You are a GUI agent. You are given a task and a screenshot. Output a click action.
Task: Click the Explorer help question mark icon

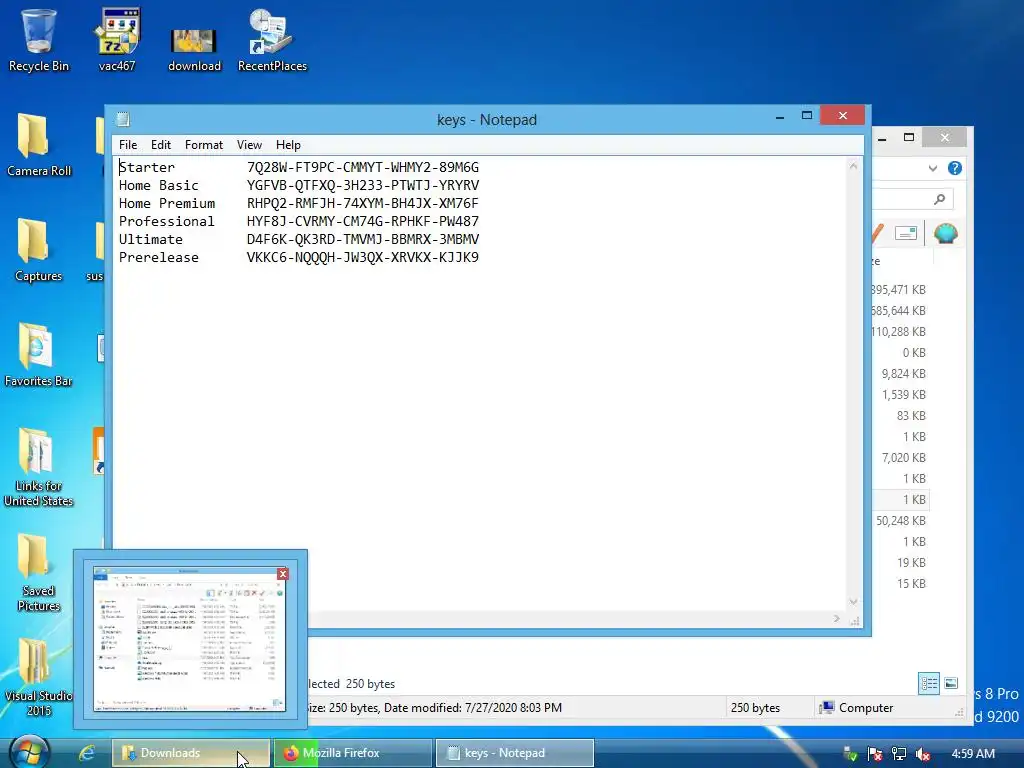955,168
